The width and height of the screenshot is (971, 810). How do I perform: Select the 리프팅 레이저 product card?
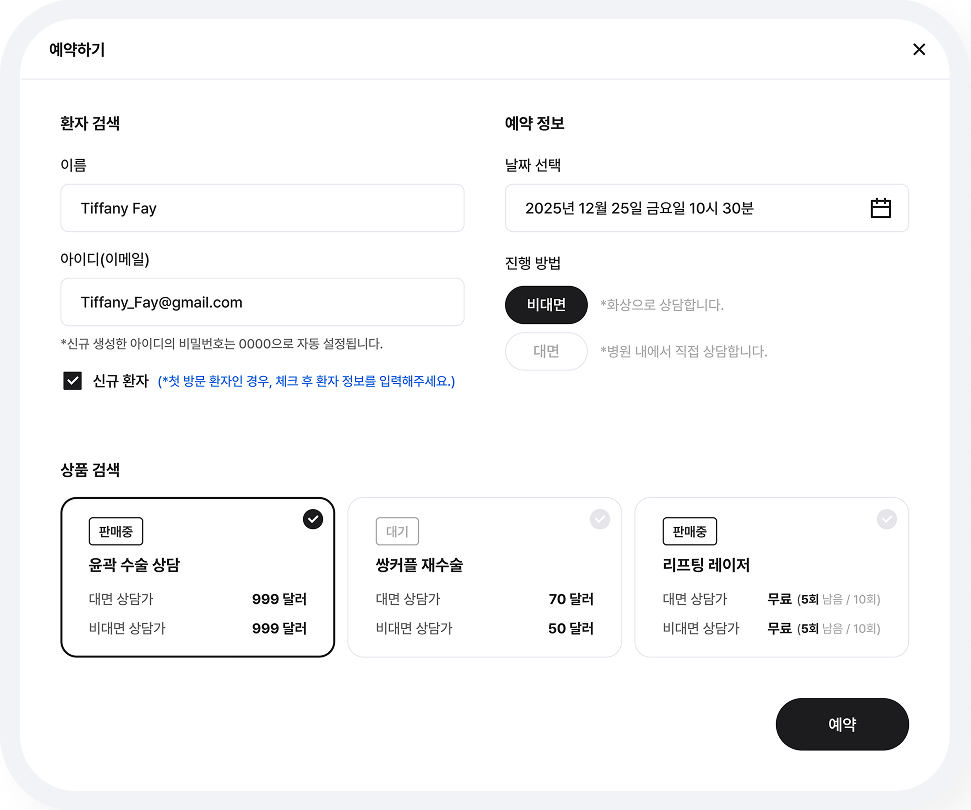771,577
